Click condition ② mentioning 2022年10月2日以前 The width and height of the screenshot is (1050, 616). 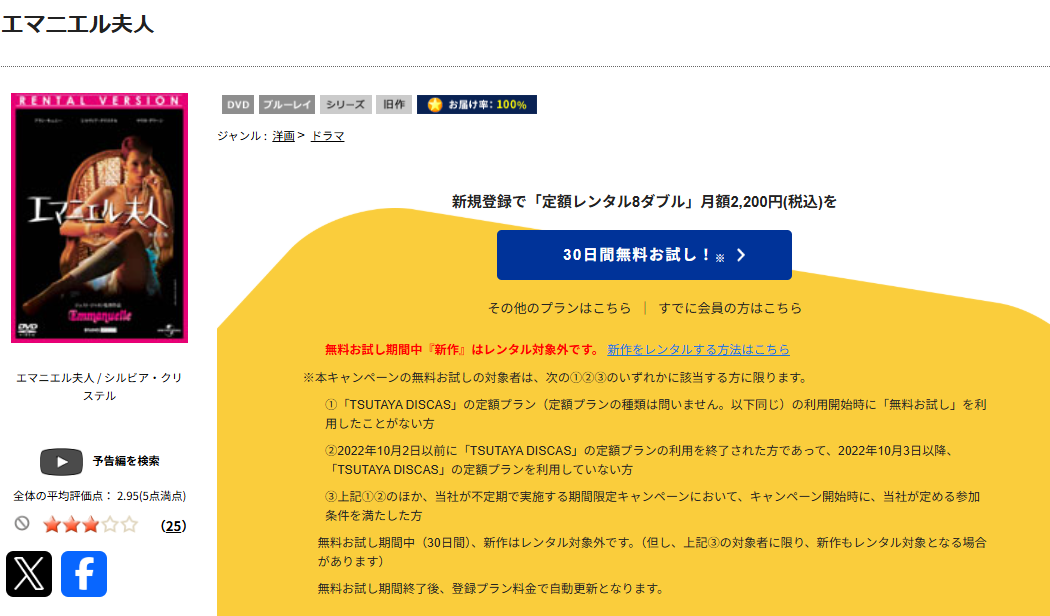640,460
